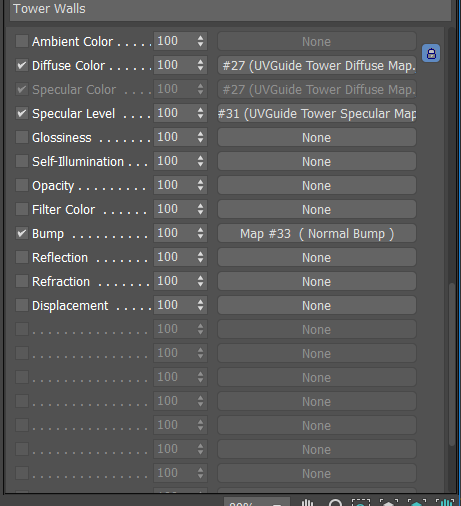The height and width of the screenshot is (506, 461).
Task: Click the zoom extents icon
Action: (389, 502)
